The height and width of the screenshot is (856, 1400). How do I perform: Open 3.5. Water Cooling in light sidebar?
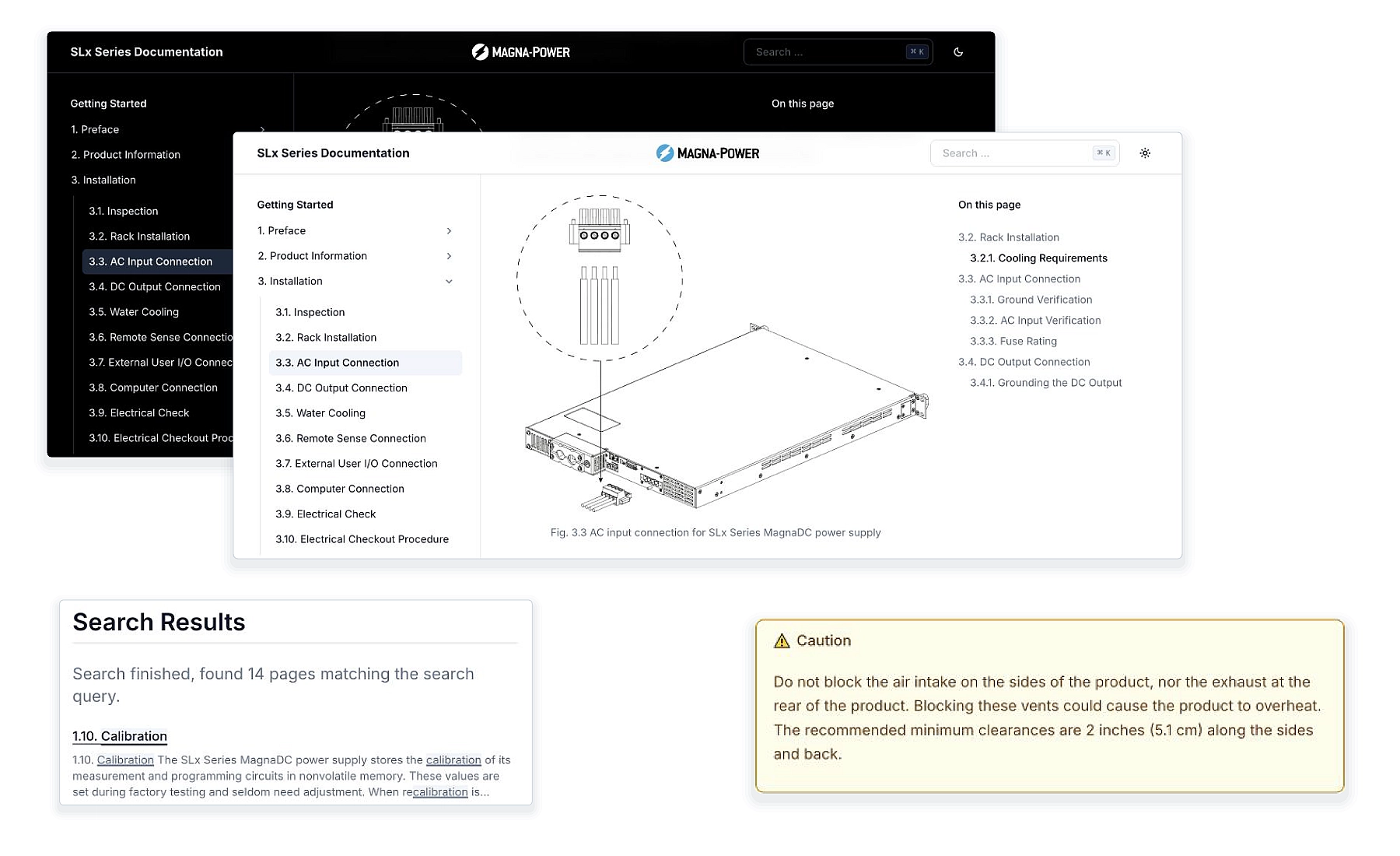[320, 413]
